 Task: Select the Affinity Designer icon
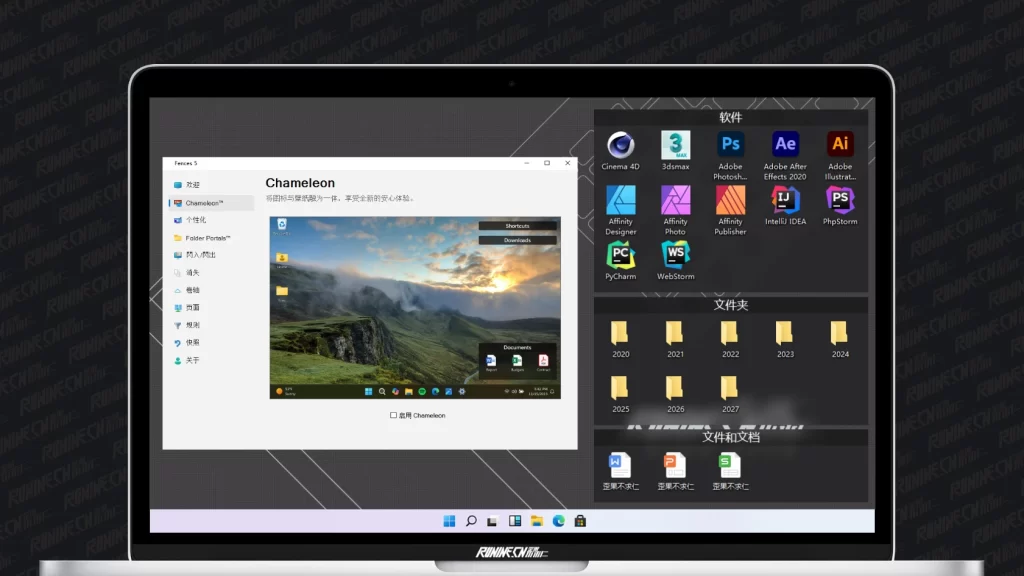point(620,201)
